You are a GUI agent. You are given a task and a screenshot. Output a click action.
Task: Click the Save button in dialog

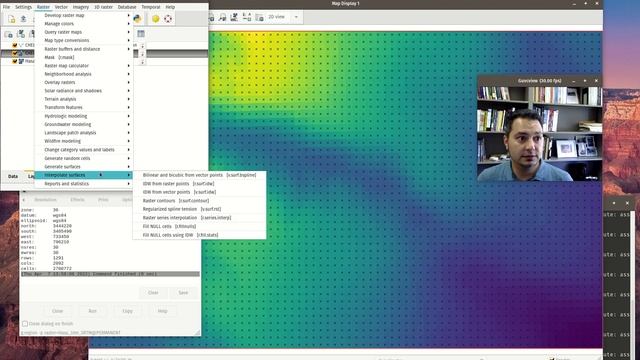click(x=183, y=293)
